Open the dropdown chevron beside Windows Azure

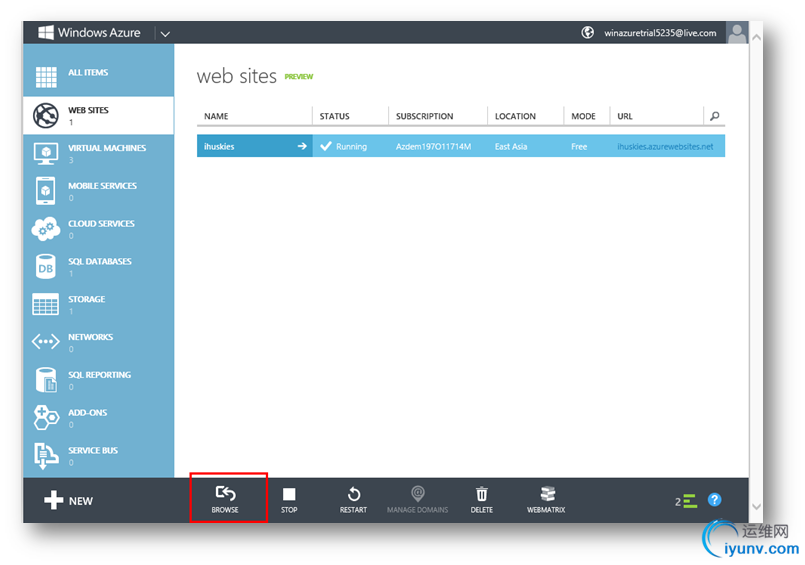[165, 34]
